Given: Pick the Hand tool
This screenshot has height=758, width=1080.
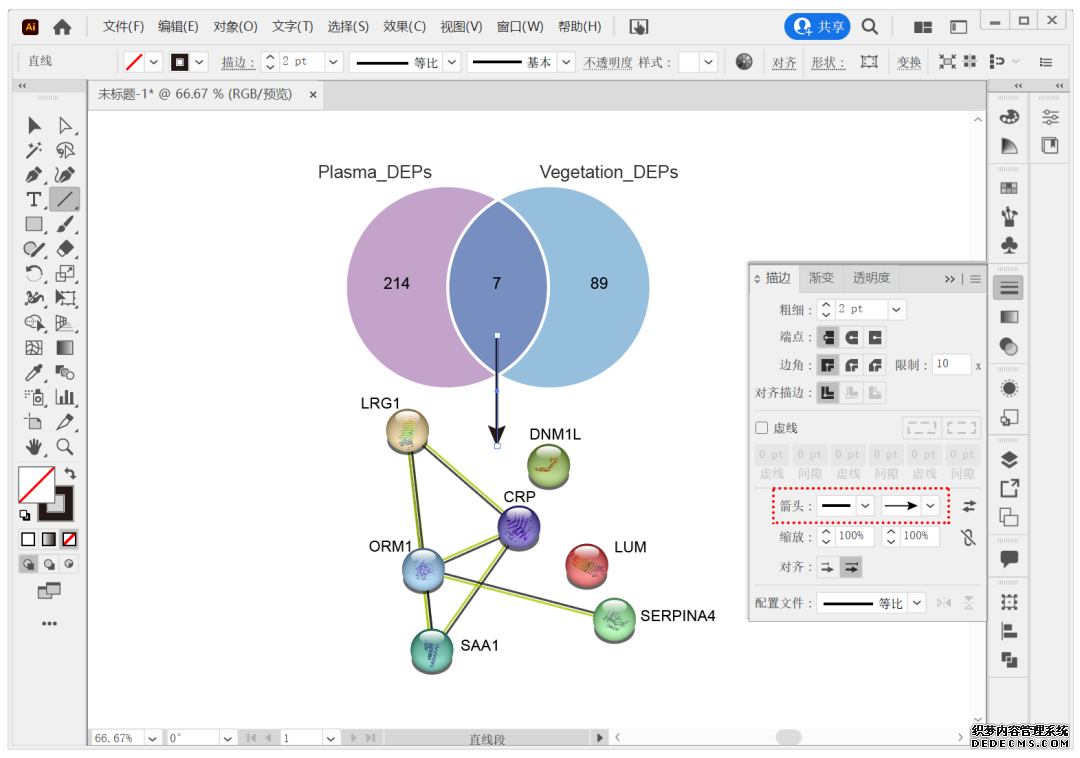Looking at the screenshot, I should [34, 446].
